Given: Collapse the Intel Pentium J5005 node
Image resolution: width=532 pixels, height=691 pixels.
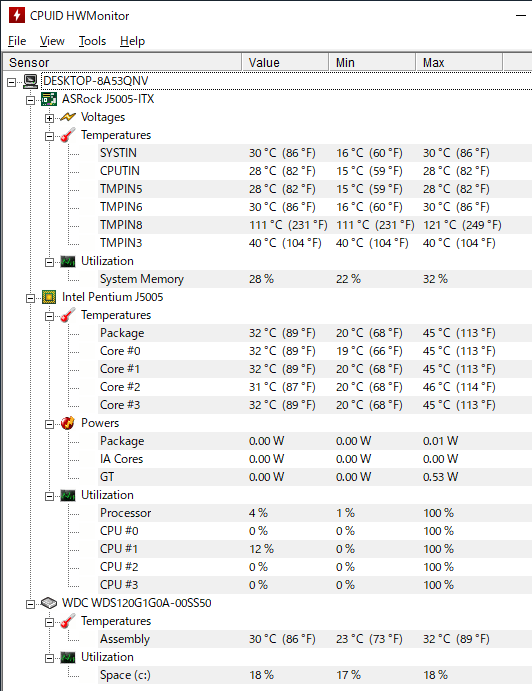Looking at the screenshot, I should 30,298.
